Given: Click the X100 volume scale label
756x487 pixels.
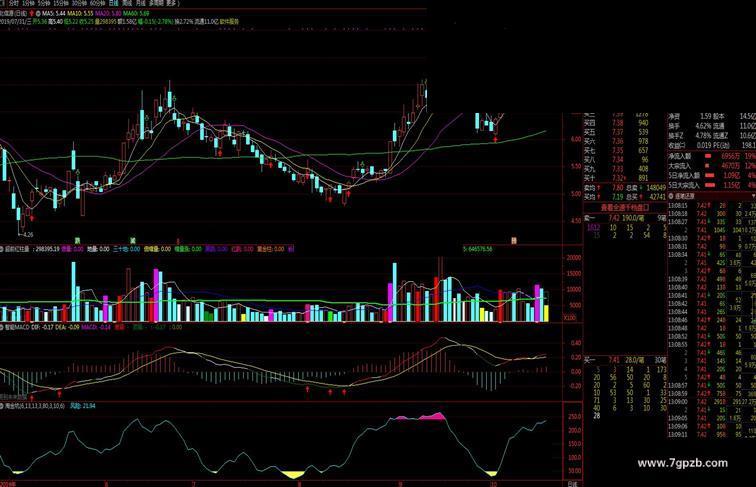Looking at the screenshot, I should click(570, 318).
